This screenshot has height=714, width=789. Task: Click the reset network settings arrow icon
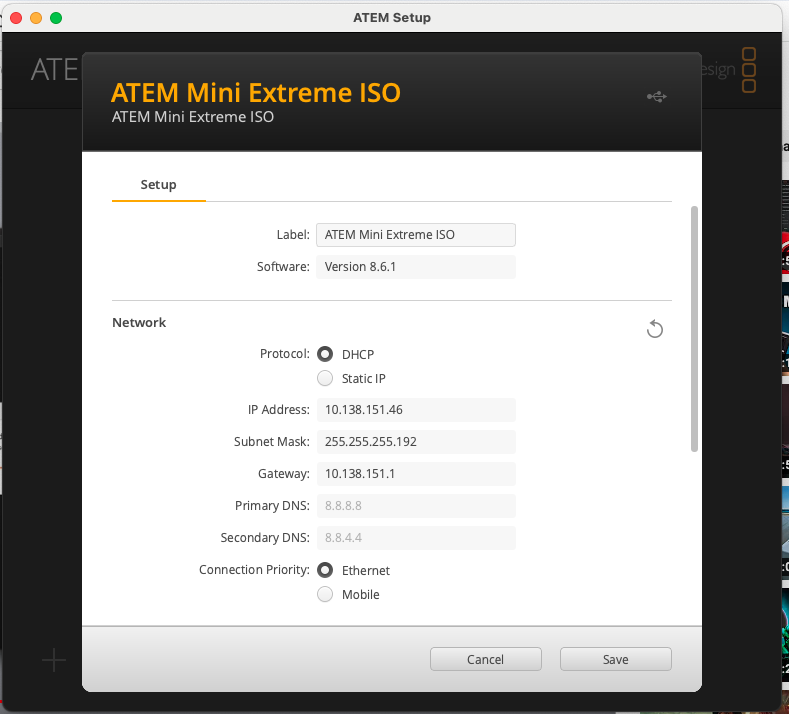pos(655,329)
